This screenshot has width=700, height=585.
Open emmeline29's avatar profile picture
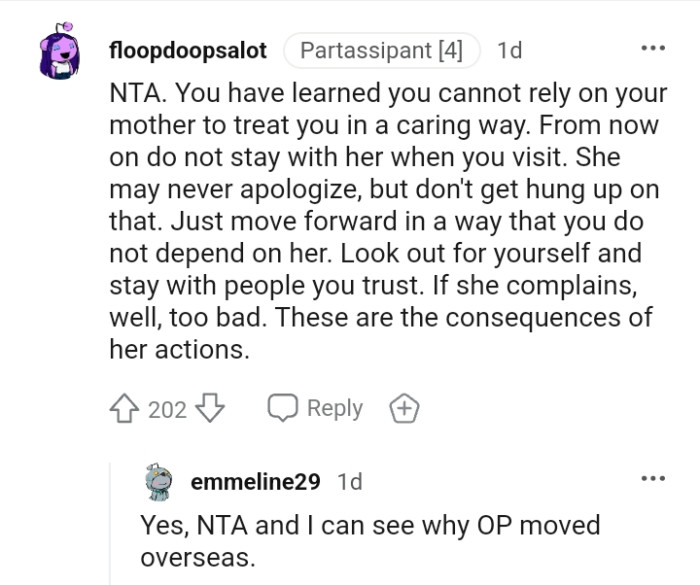tap(158, 482)
